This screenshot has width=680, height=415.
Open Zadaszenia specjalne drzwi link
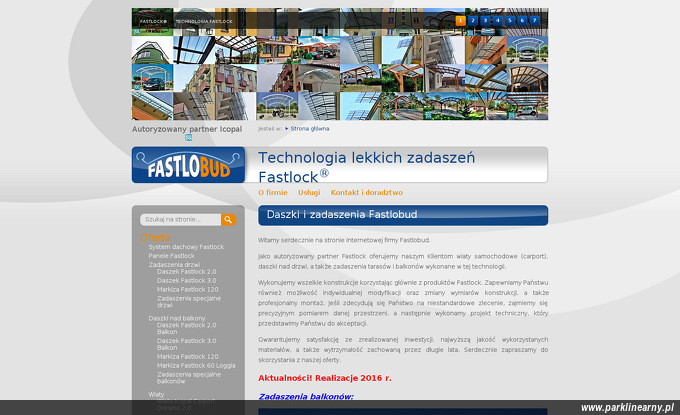pyautogui.click(x=189, y=301)
